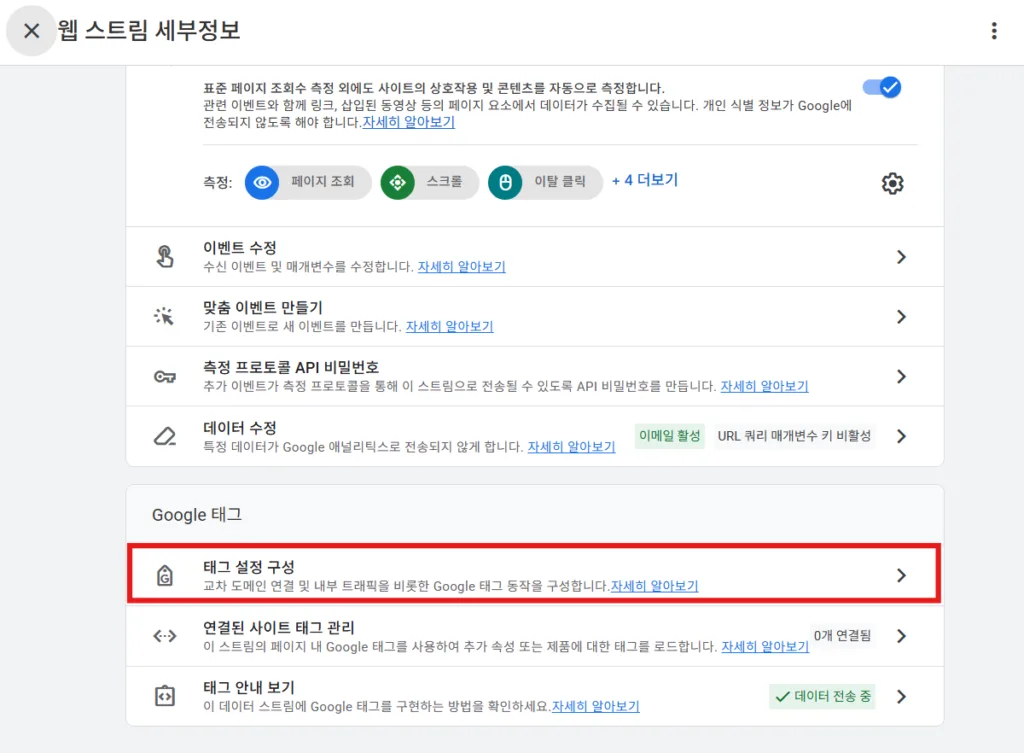1024x753 pixels.
Task: Open the 이벤트 수정 row title
Action: (240, 248)
